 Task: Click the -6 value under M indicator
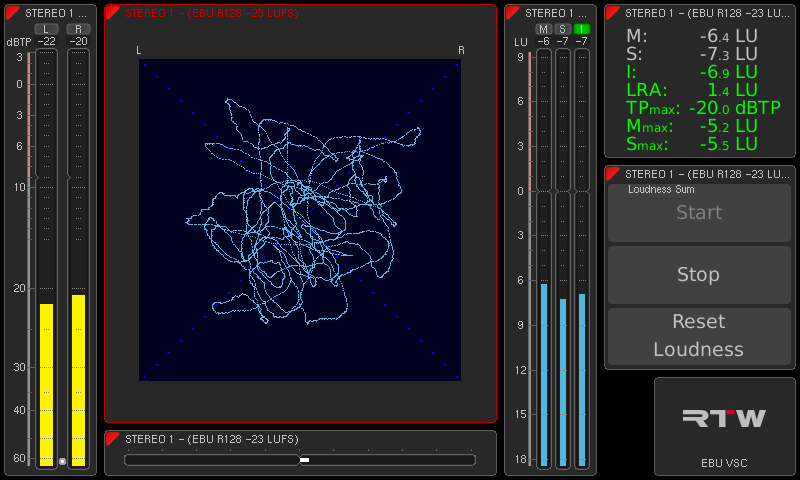(543, 41)
